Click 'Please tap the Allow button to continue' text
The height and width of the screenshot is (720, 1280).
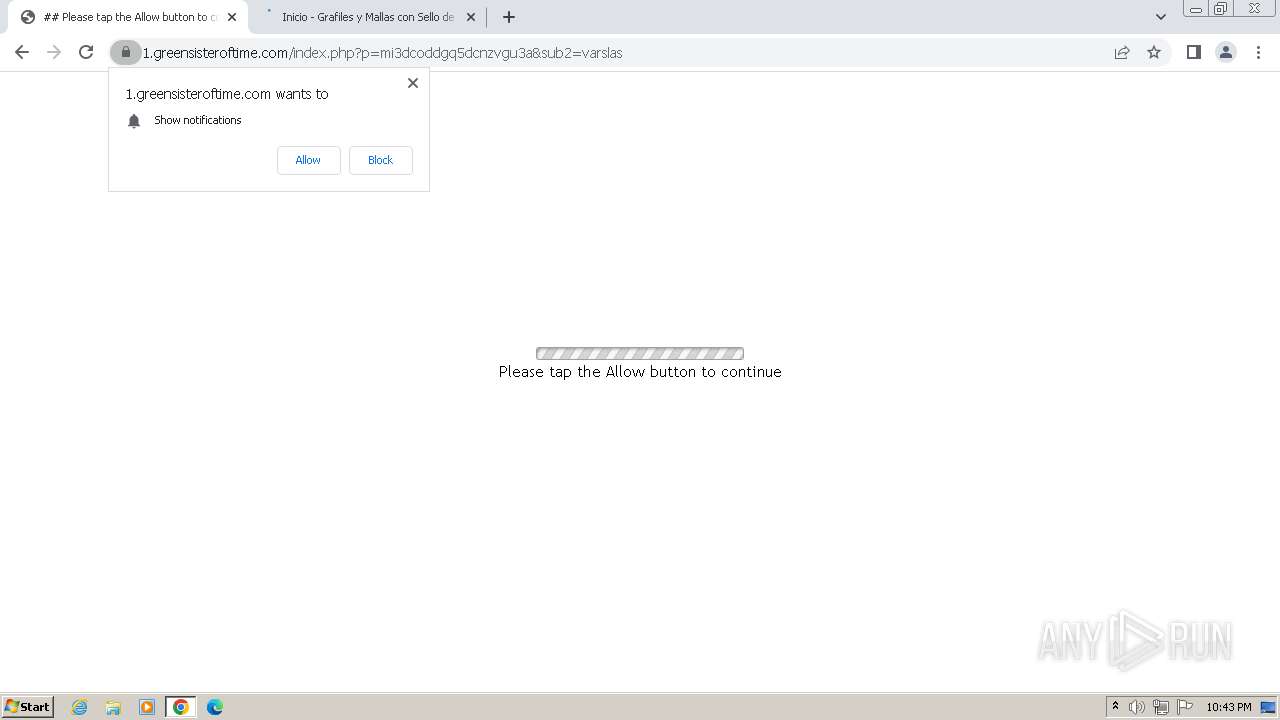click(x=640, y=372)
